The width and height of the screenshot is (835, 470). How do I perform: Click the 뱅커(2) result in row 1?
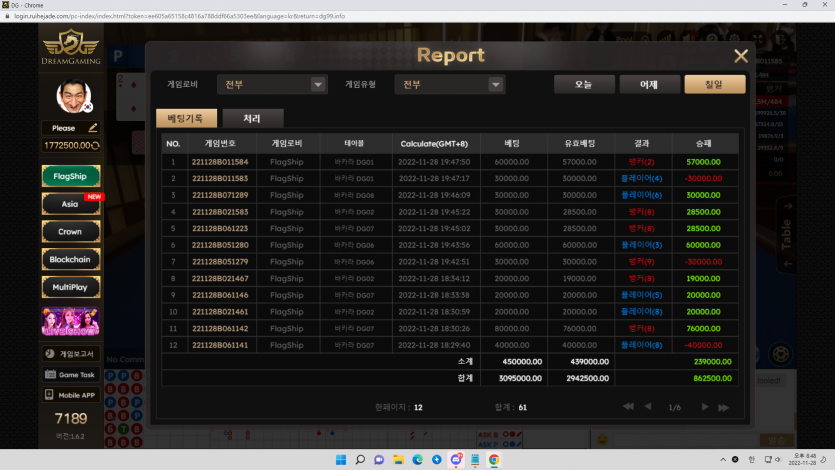point(641,162)
